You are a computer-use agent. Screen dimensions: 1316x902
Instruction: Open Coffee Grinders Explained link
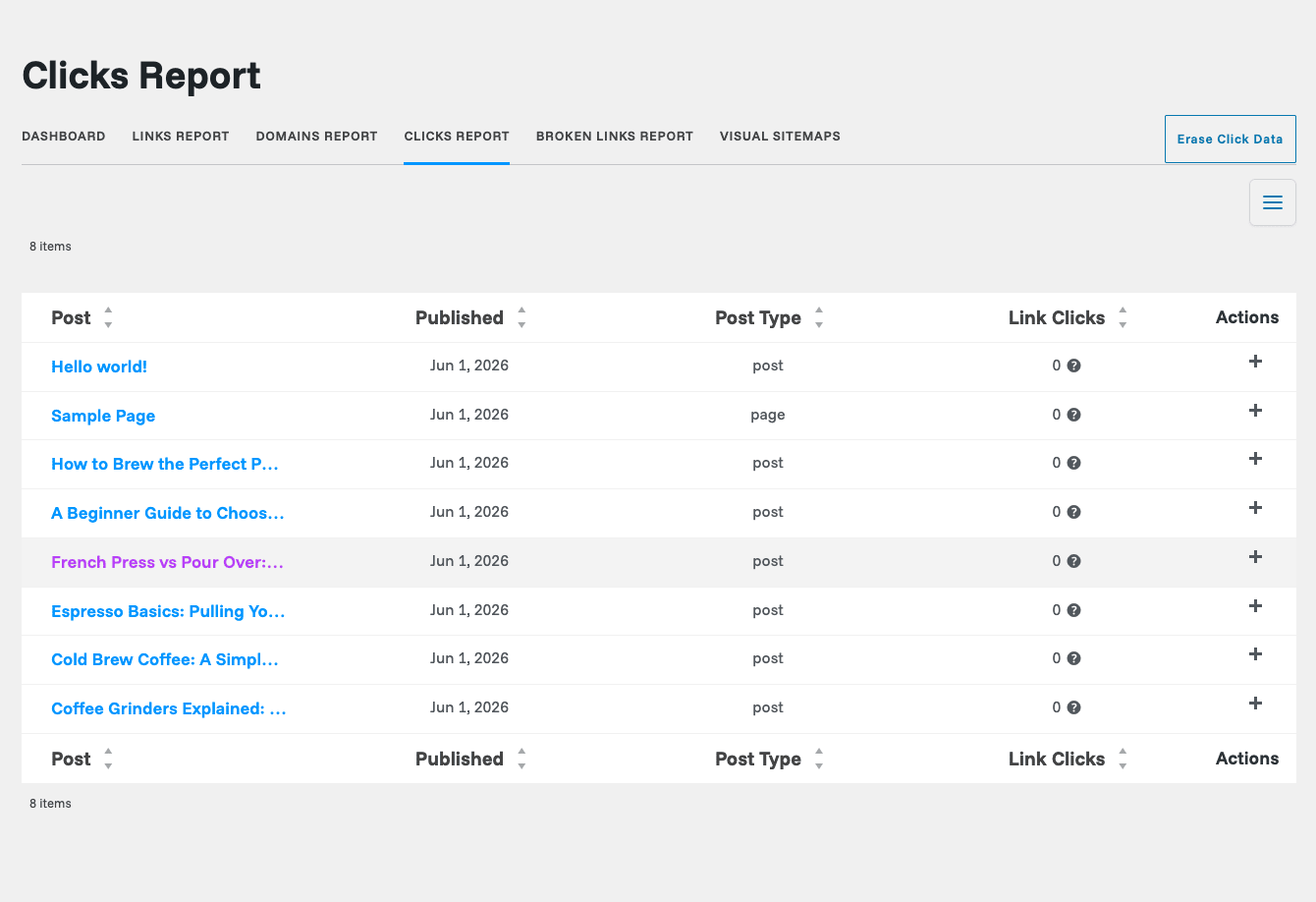pyautogui.click(x=169, y=708)
